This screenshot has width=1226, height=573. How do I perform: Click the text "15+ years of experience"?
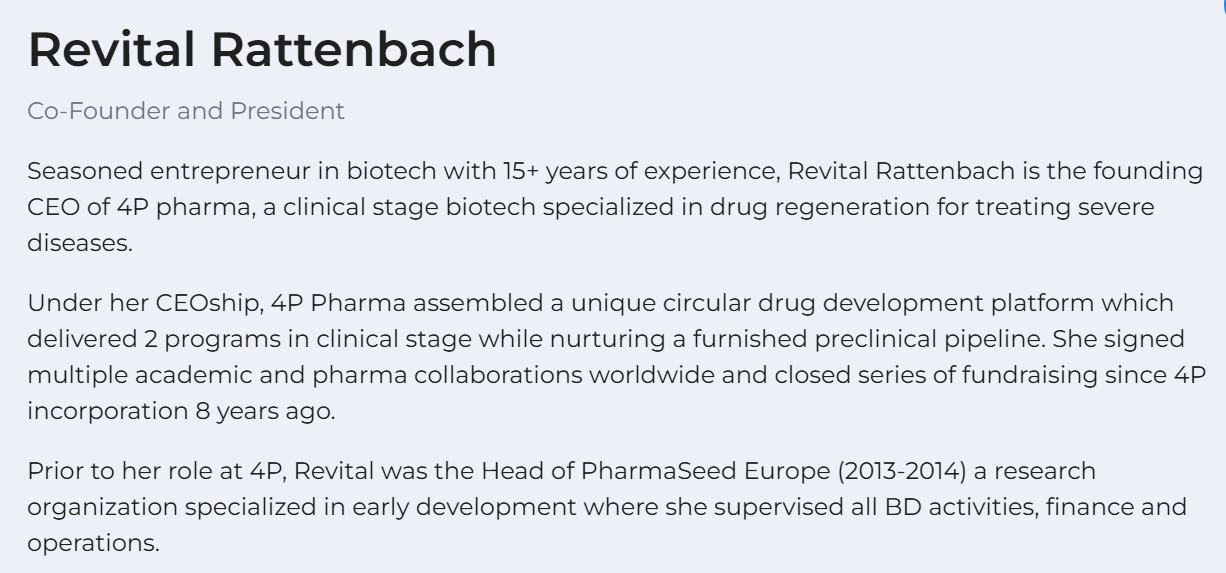tap(640, 171)
